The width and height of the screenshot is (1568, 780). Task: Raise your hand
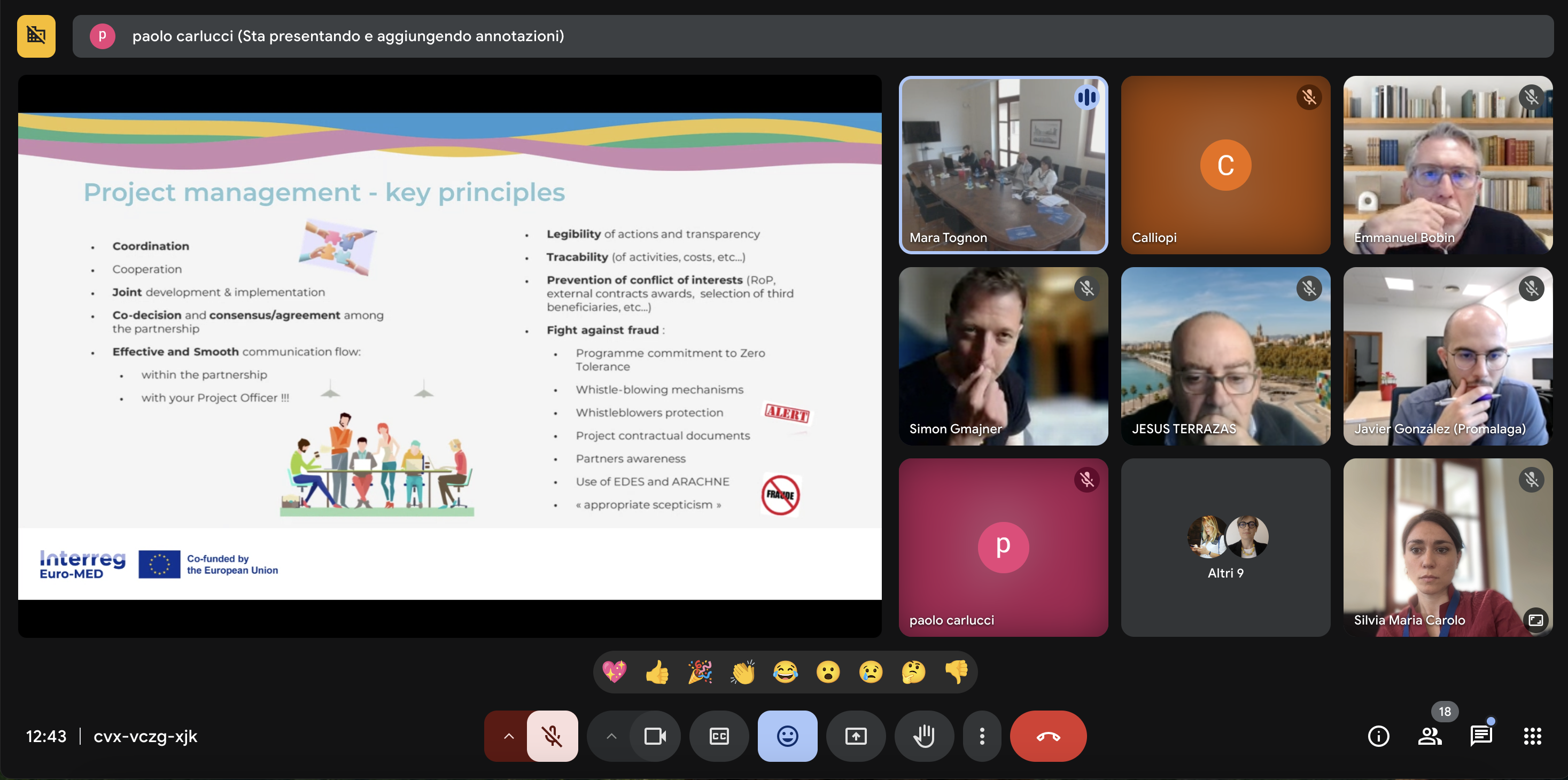pos(924,736)
